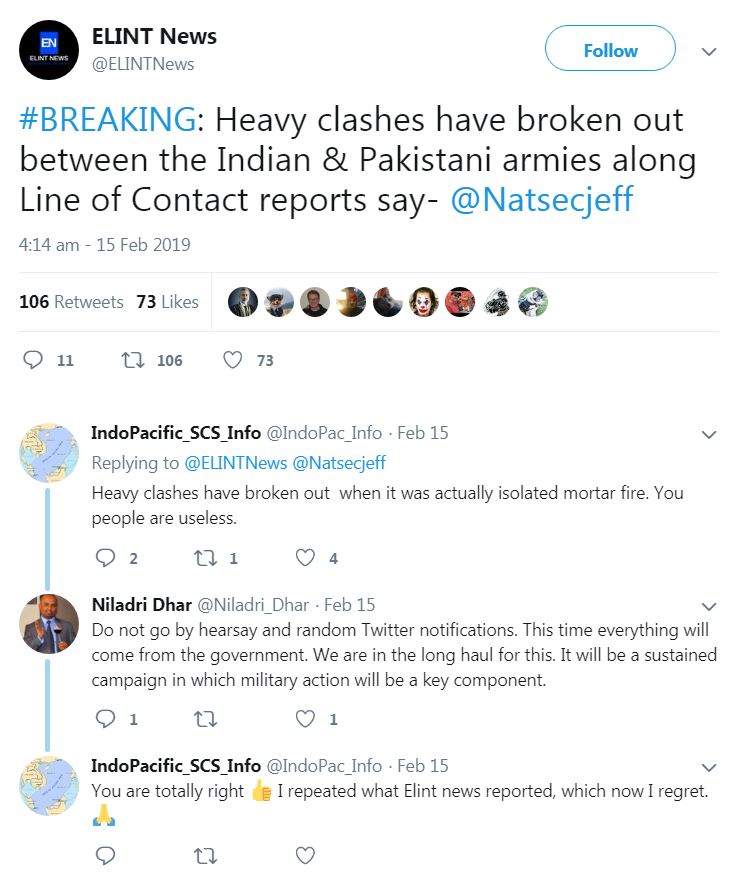
Task: Click the ELINT News profile avatar
Action: pyautogui.click(x=48, y=49)
